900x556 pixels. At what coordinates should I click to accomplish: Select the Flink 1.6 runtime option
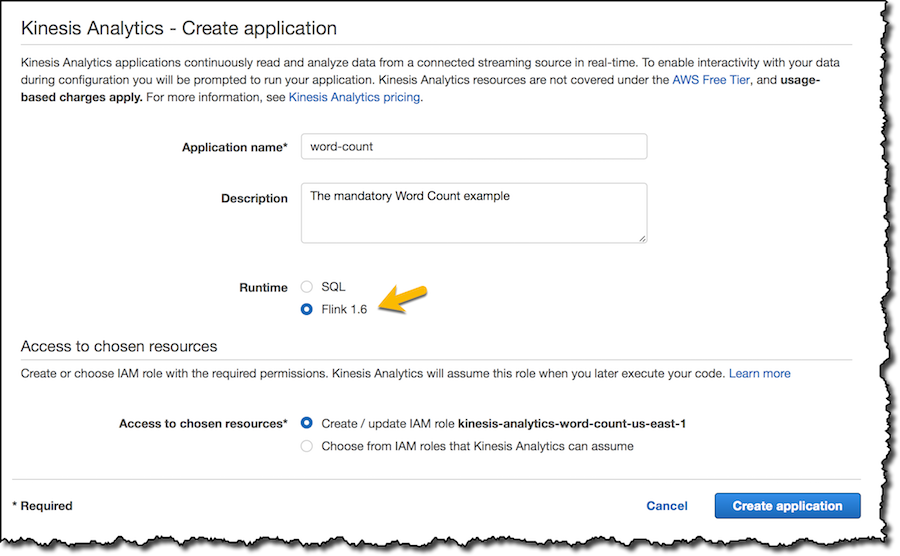(307, 309)
